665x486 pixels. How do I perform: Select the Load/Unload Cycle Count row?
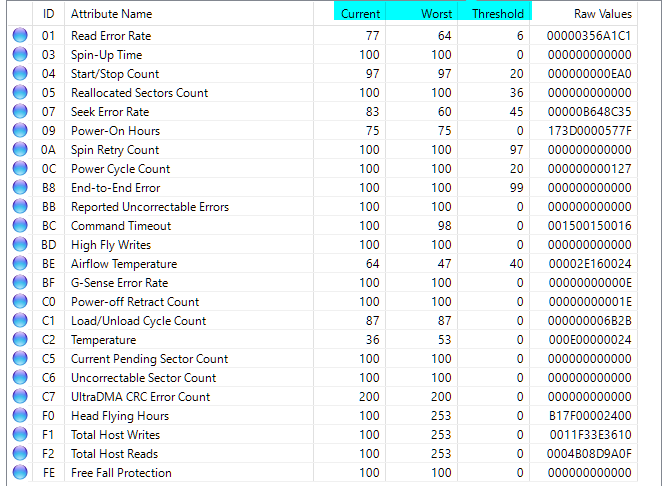(138, 321)
